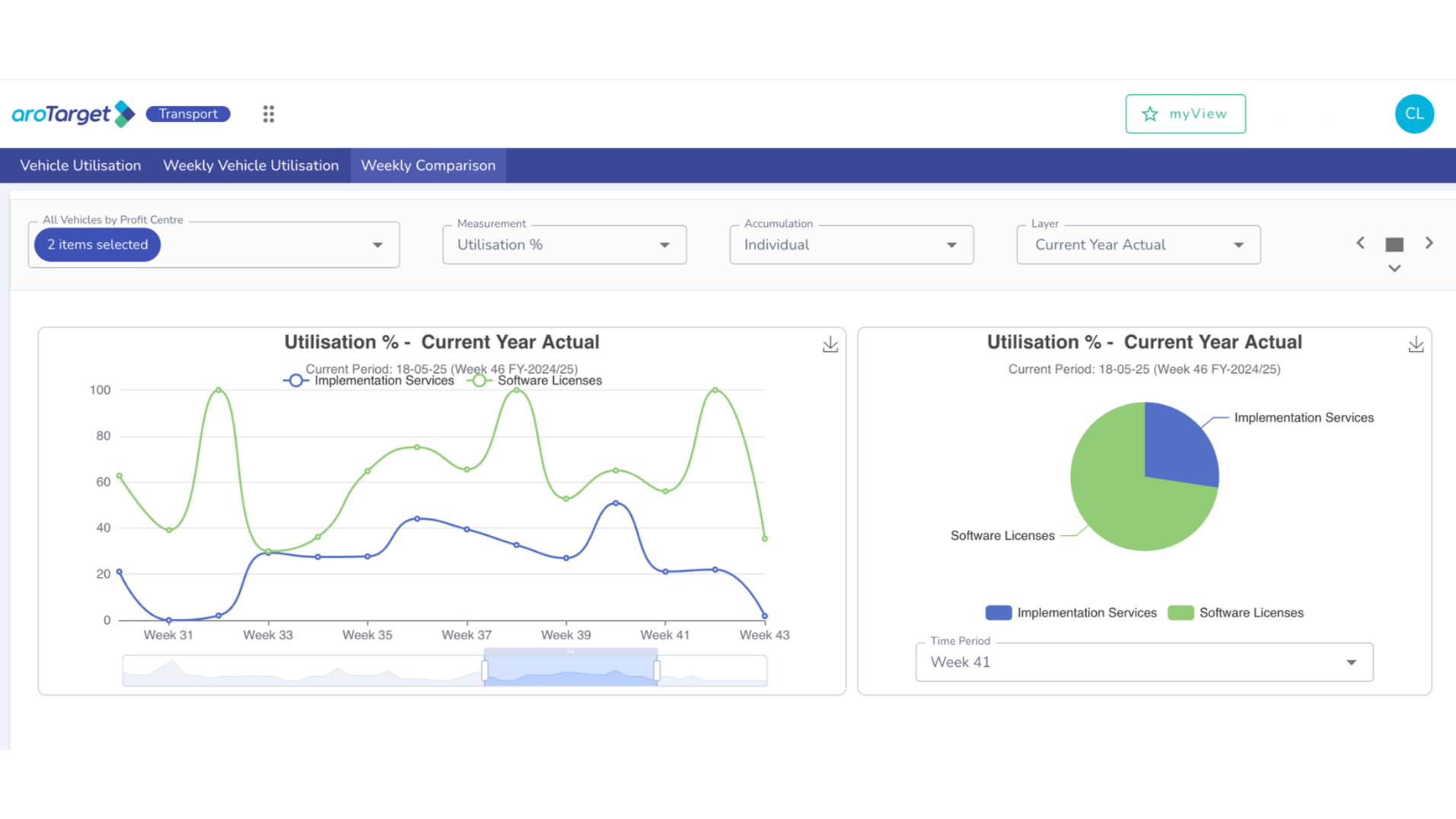Click the 2 items selected chip
Viewport: 1456px width, 819px height.
pyautogui.click(x=97, y=244)
